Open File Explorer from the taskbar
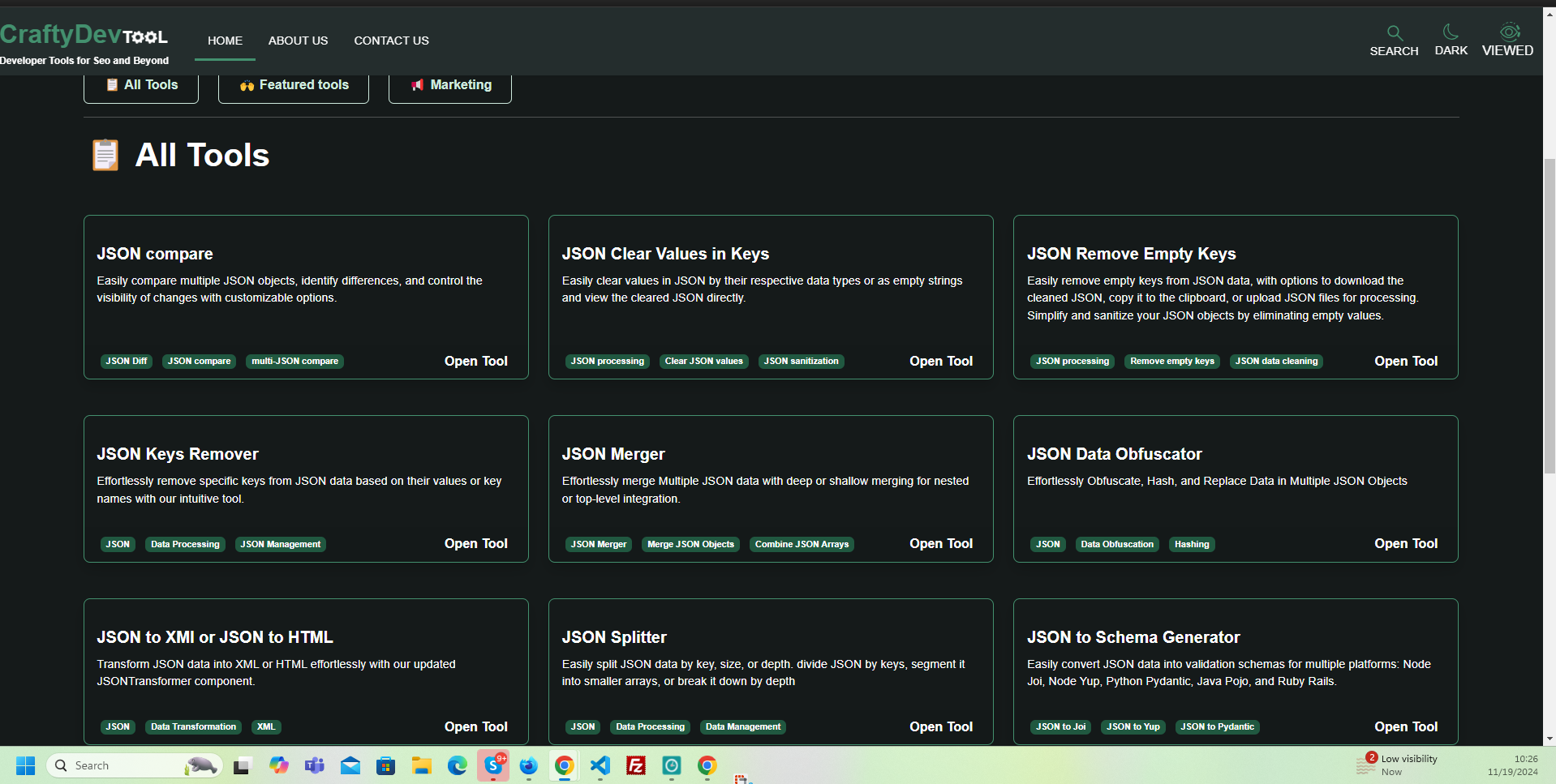 422,765
